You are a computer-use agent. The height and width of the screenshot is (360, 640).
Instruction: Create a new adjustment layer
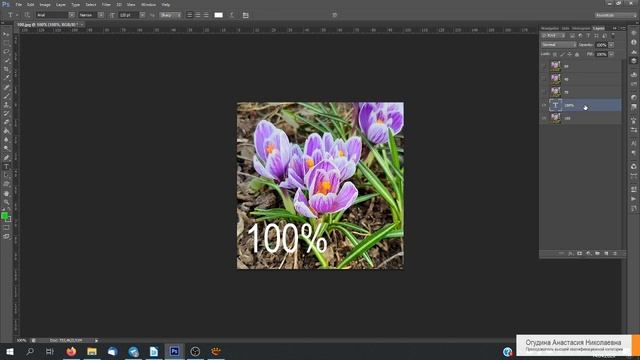588,253
